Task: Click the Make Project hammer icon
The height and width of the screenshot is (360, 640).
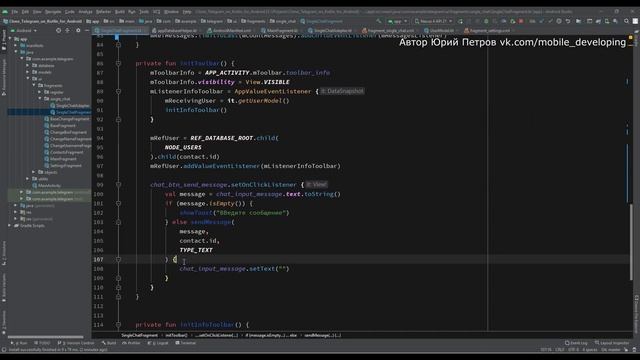Action: 379,21
